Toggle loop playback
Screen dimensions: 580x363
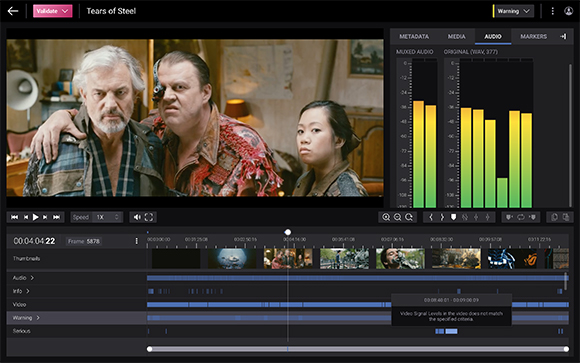(521, 217)
